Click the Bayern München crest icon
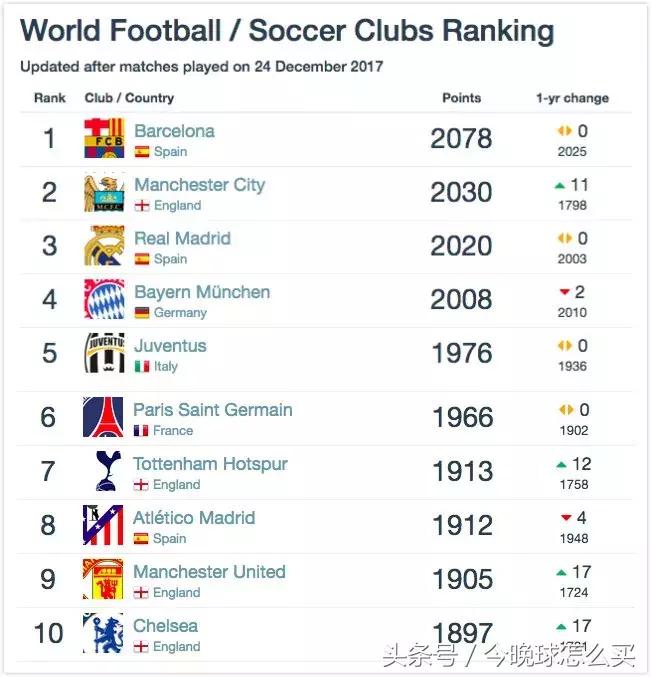 coord(104,300)
